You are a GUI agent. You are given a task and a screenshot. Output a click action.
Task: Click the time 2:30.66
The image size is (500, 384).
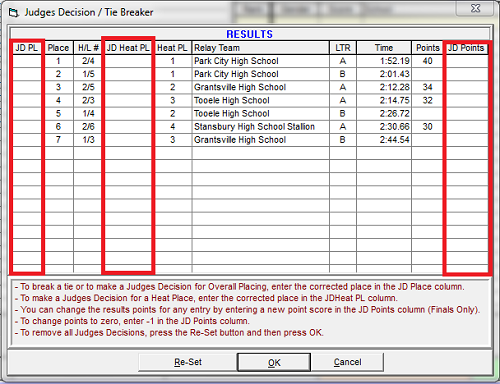pyautogui.click(x=395, y=127)
